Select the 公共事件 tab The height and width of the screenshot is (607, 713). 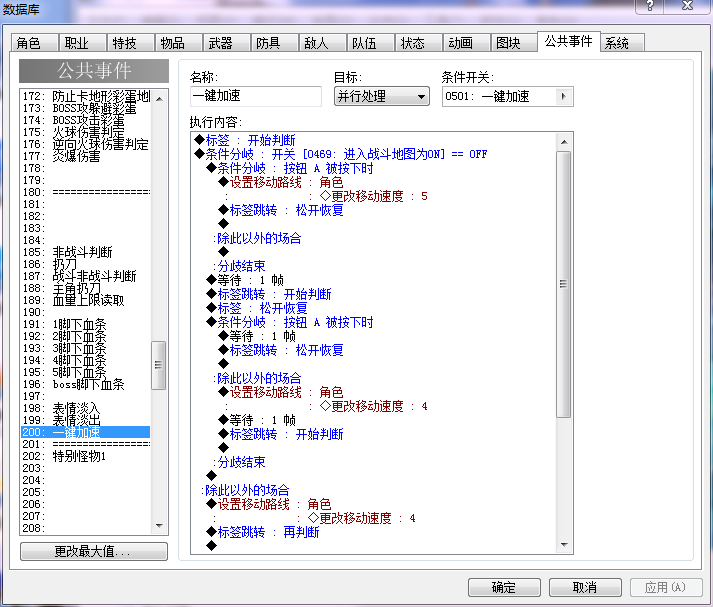click(x=569, y=41)
